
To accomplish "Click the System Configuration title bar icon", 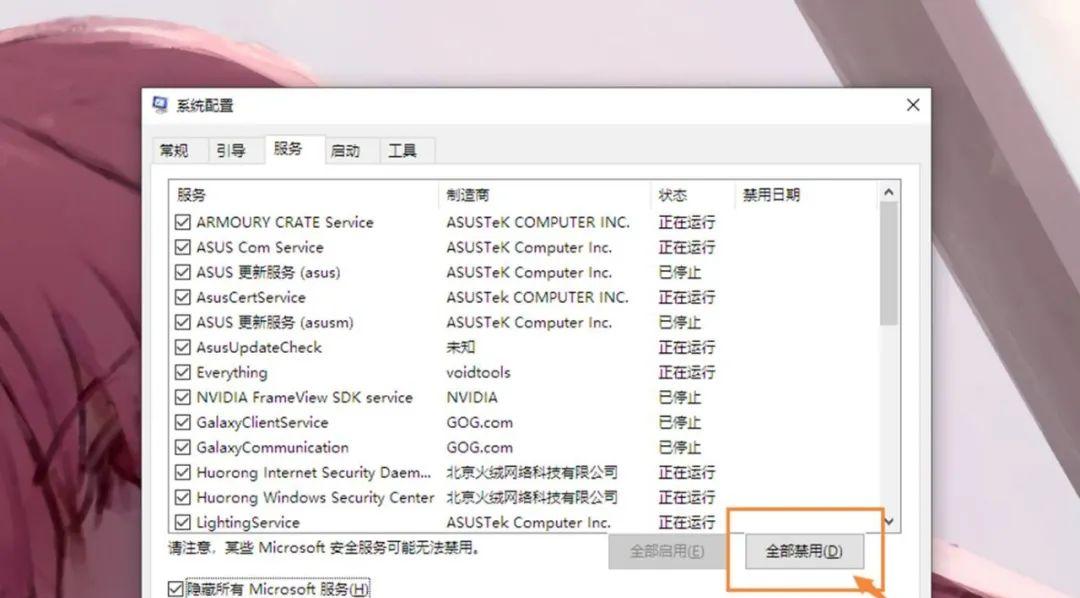I will [160, 105].
